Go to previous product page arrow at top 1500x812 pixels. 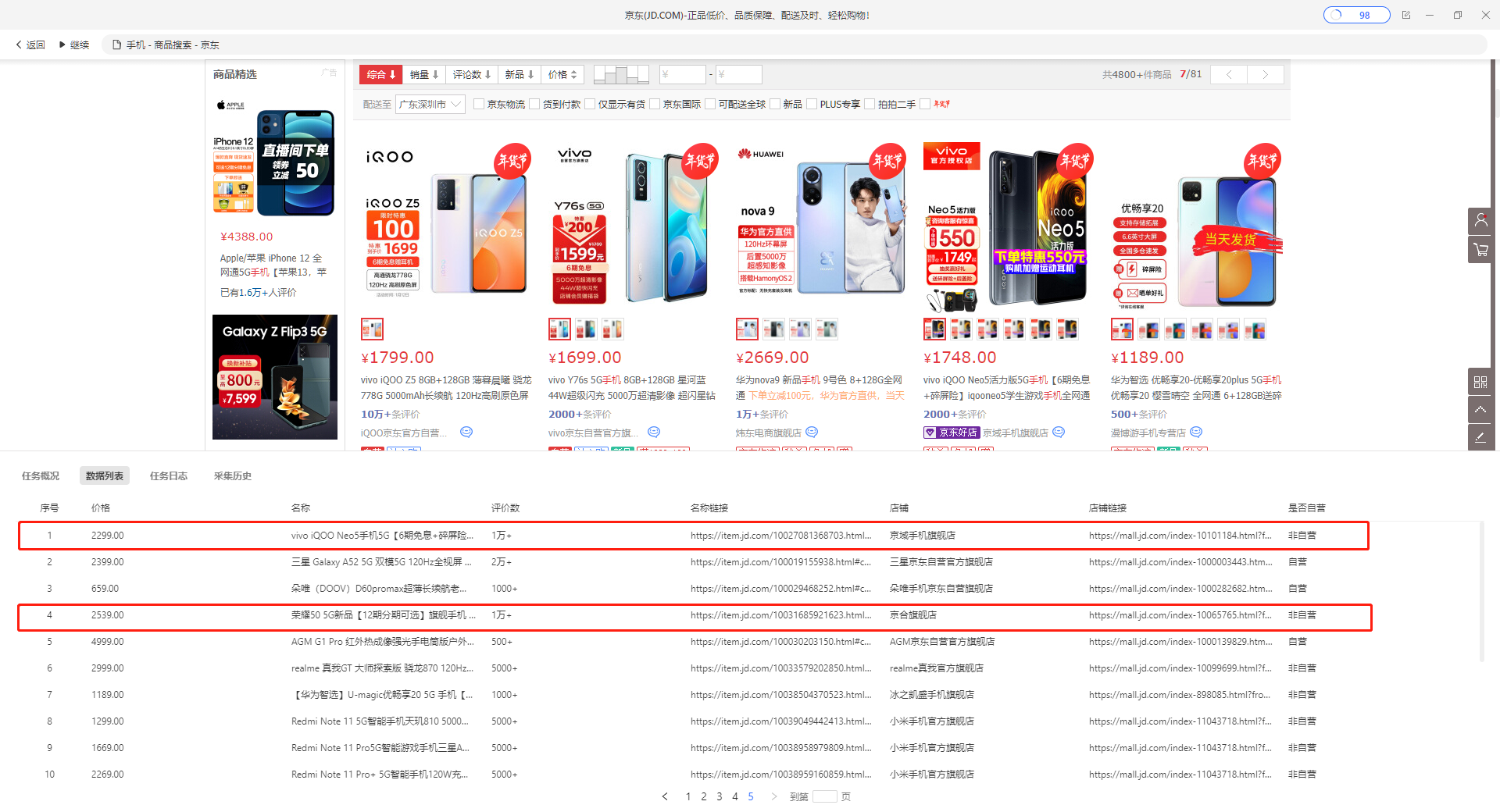click(x=1229, y=74)
